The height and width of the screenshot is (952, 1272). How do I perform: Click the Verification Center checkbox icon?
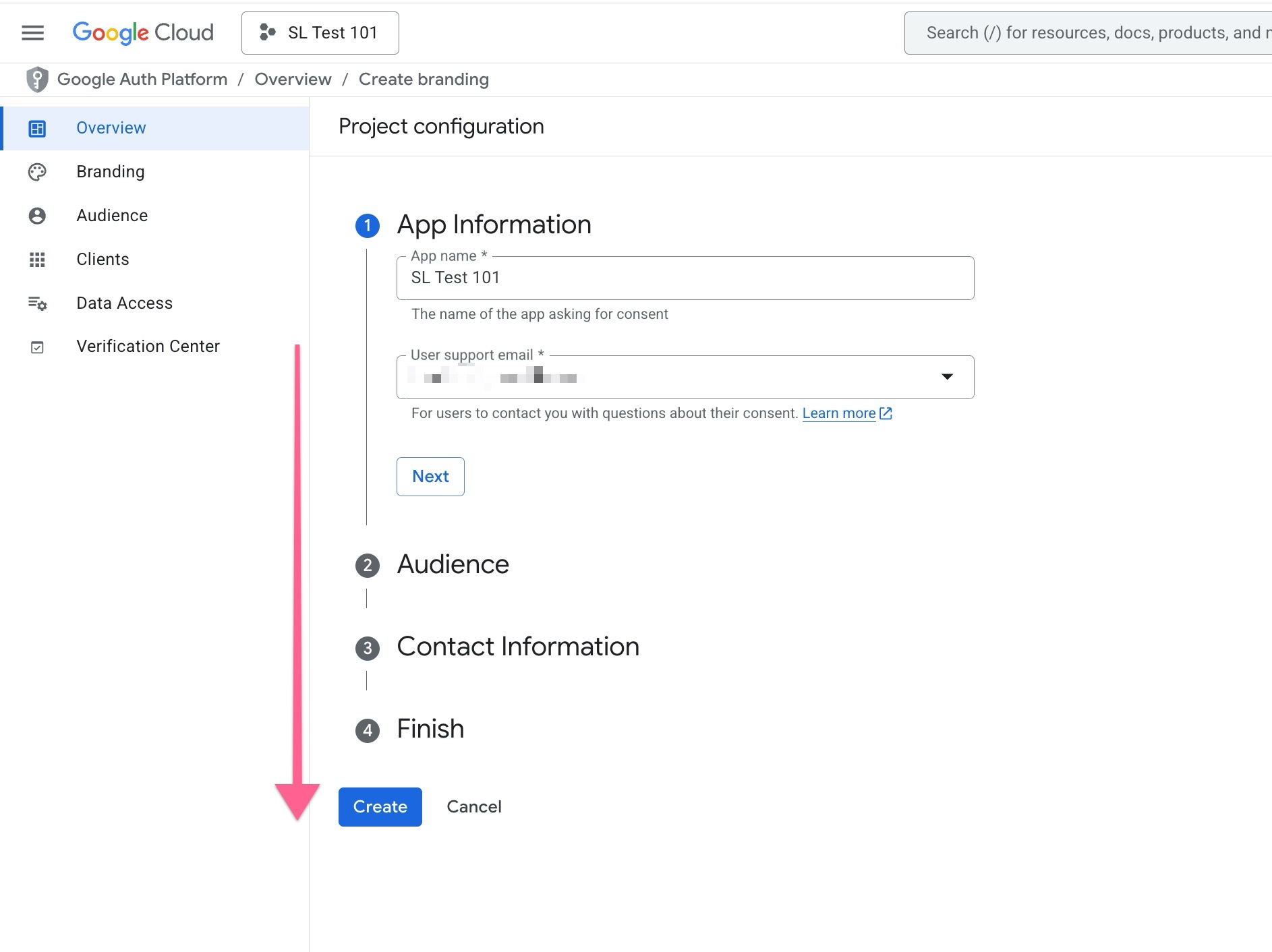tap(37, 347)
